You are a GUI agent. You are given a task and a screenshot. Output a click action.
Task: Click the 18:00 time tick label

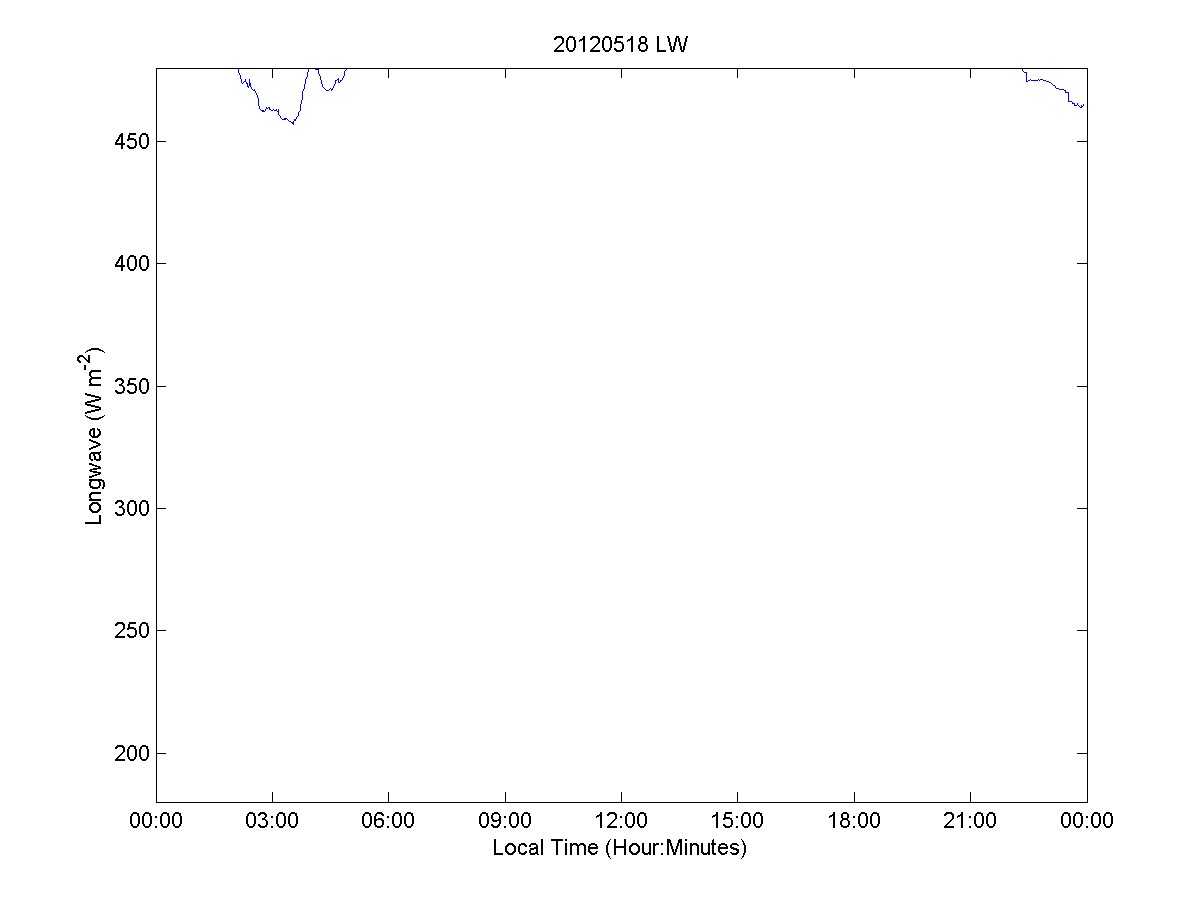point(854,821)
